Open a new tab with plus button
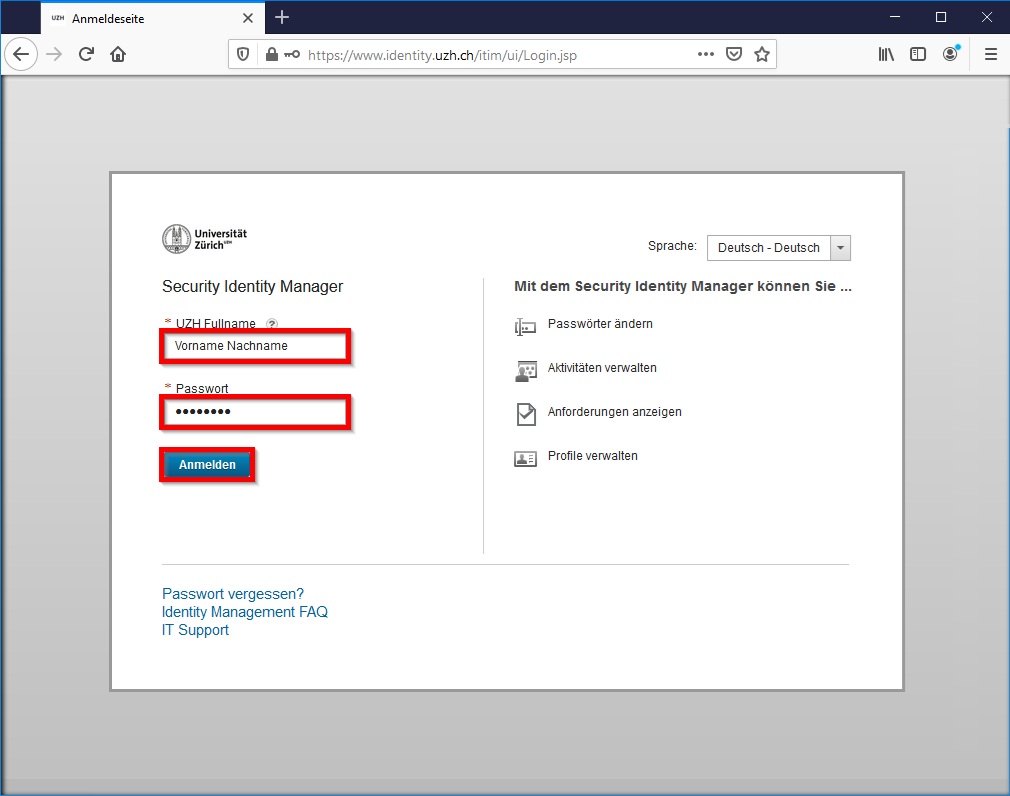Viewport: 1010px width, 796px height. [x=282, y=17]
